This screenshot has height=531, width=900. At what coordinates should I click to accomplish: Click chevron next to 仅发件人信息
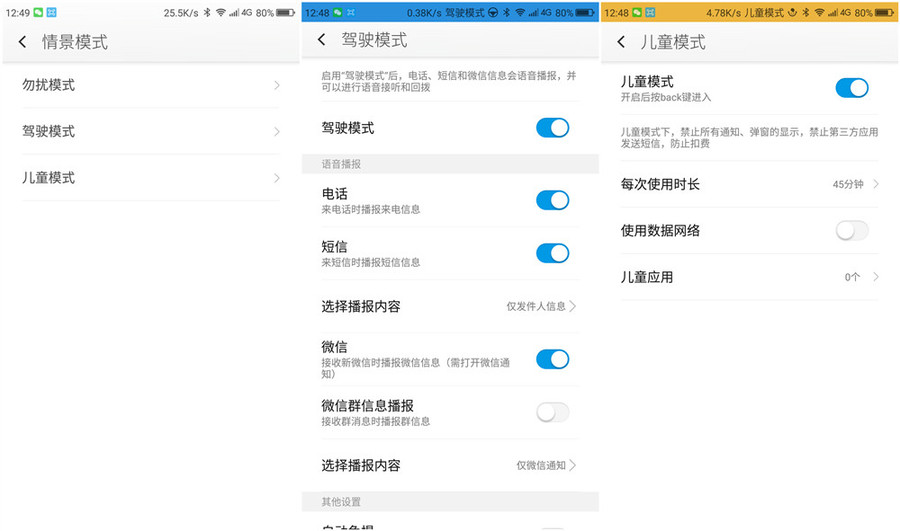tap(572, 306)
